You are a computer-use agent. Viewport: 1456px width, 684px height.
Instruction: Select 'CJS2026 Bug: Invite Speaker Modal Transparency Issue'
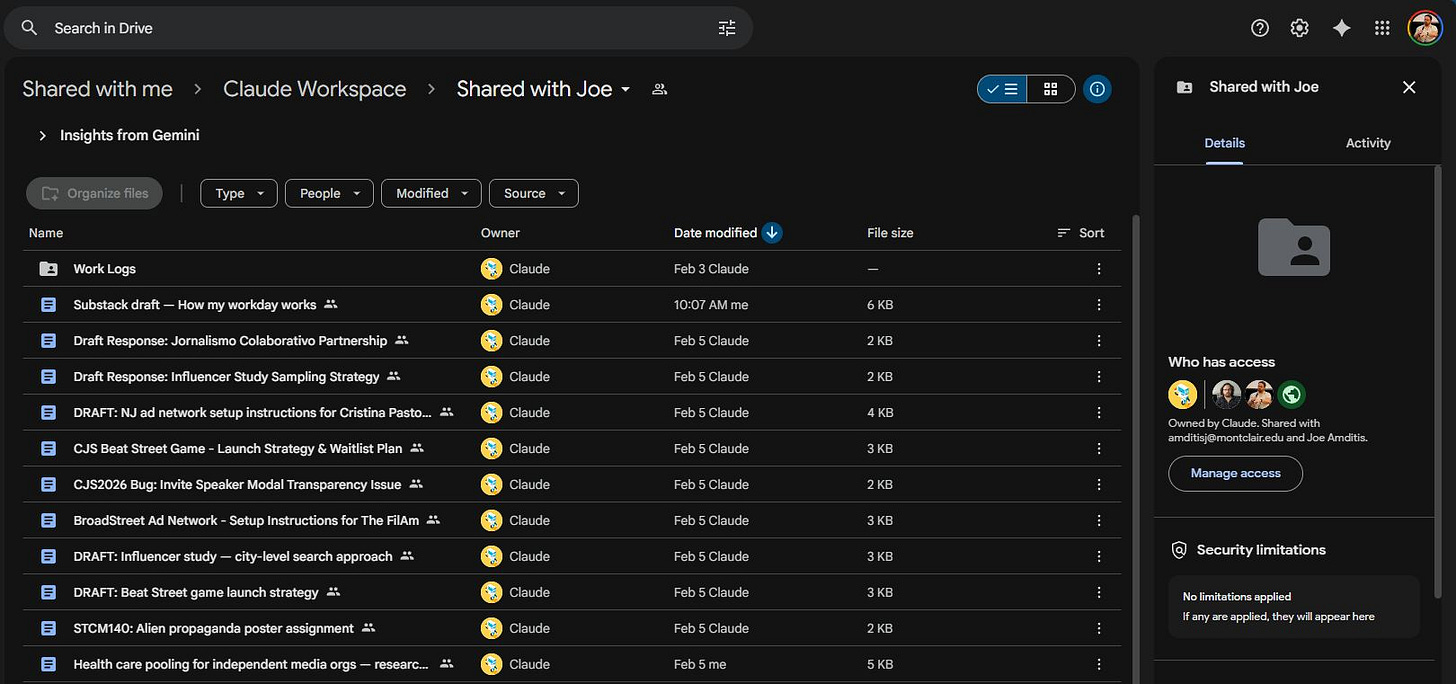(237, 484)
